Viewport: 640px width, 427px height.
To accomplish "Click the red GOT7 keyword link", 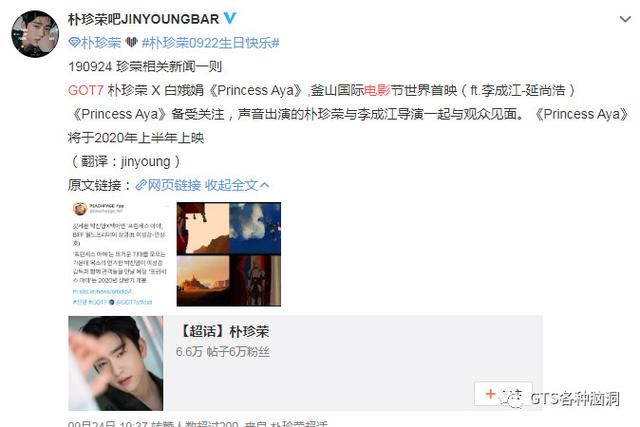I will (x=86, y=90).
